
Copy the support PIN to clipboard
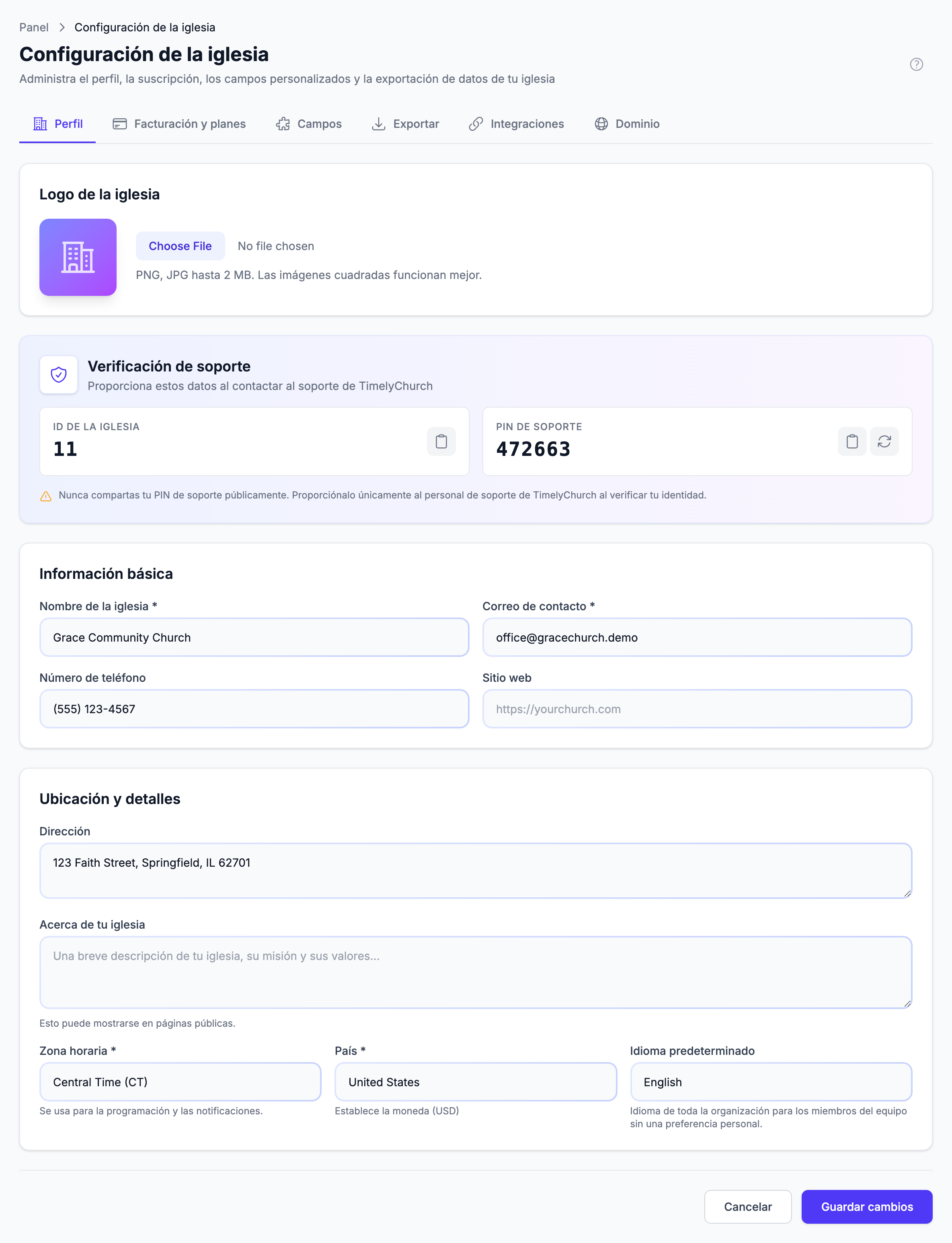pos(852,441)
